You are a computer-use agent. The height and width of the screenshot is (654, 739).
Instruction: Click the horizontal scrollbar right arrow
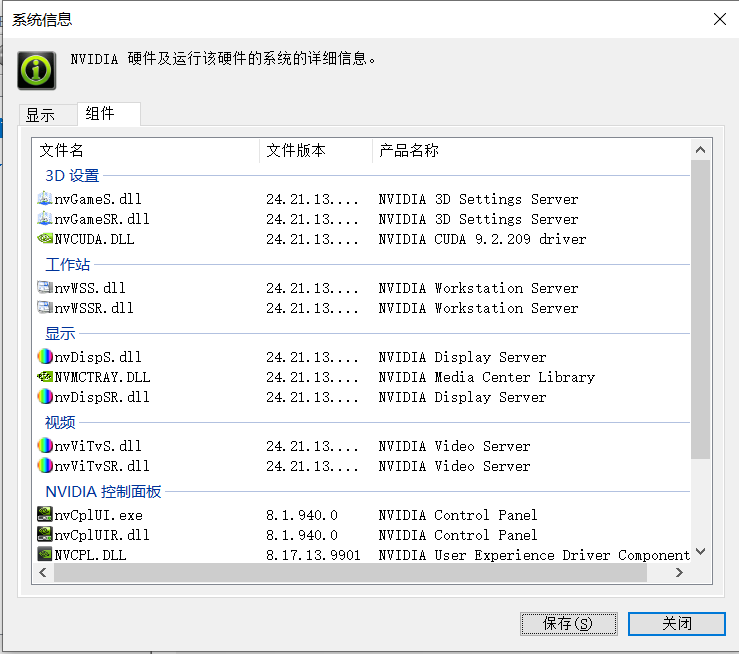pos(679,572)
